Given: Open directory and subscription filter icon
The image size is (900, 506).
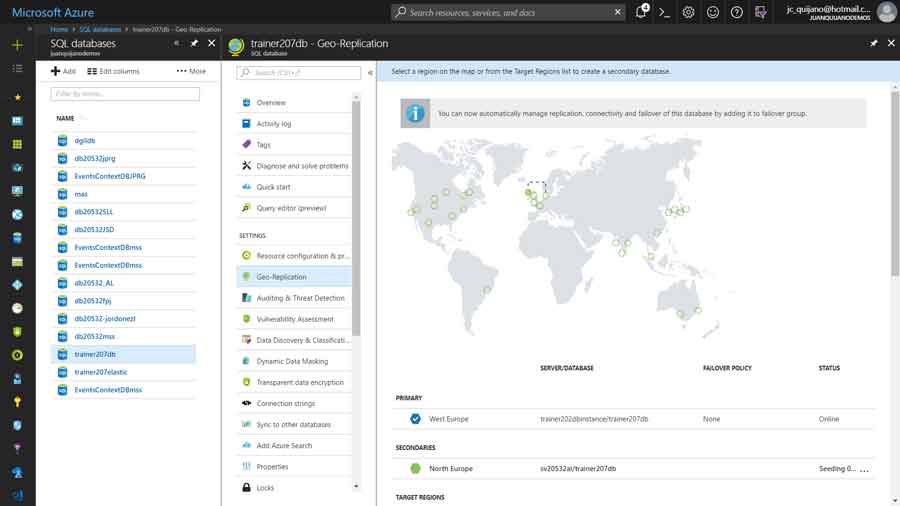Looking at the screenshot, I should (x=761, y=12).
